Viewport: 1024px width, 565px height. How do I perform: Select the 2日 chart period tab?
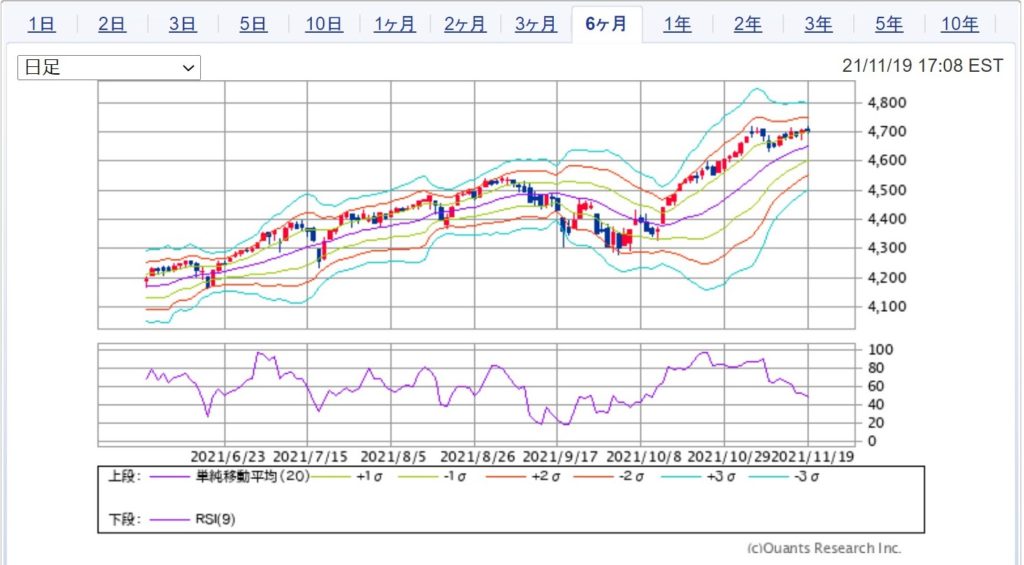[x=112, y=25]
